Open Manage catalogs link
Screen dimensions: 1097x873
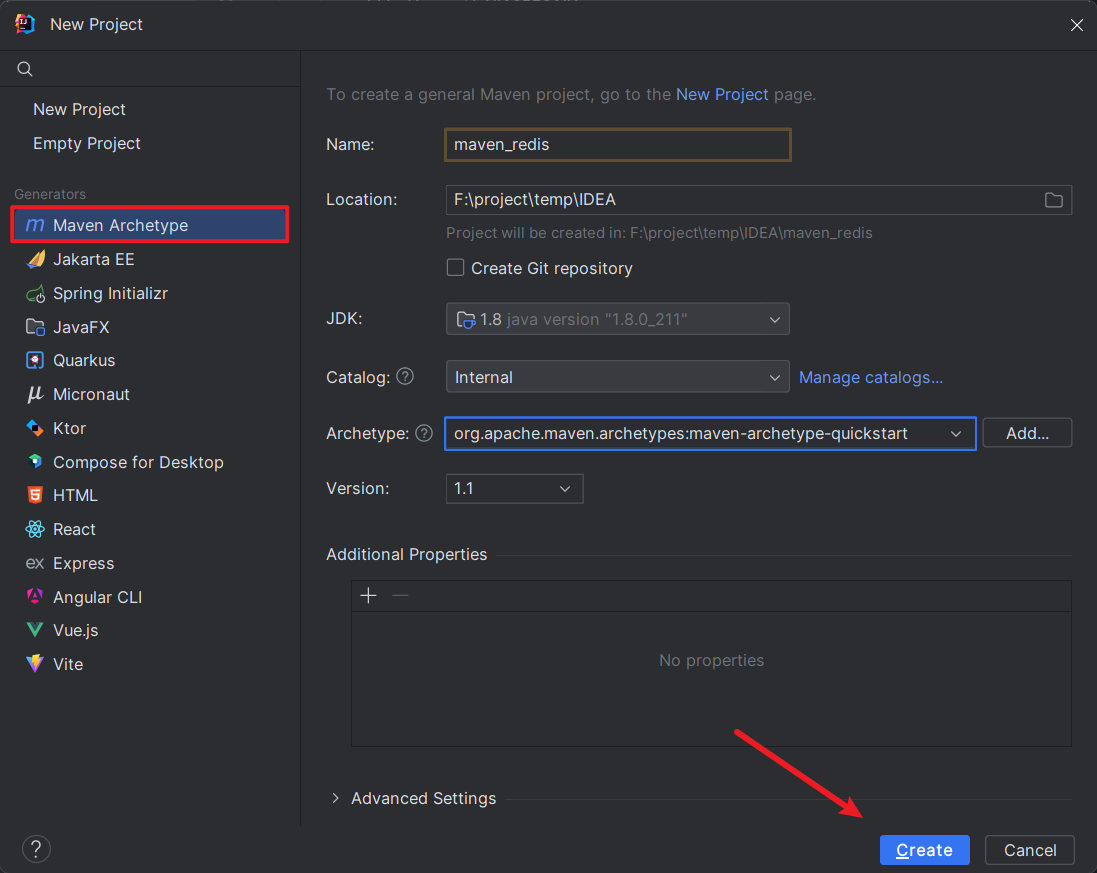pyautogui.click(x=871, y=377)
